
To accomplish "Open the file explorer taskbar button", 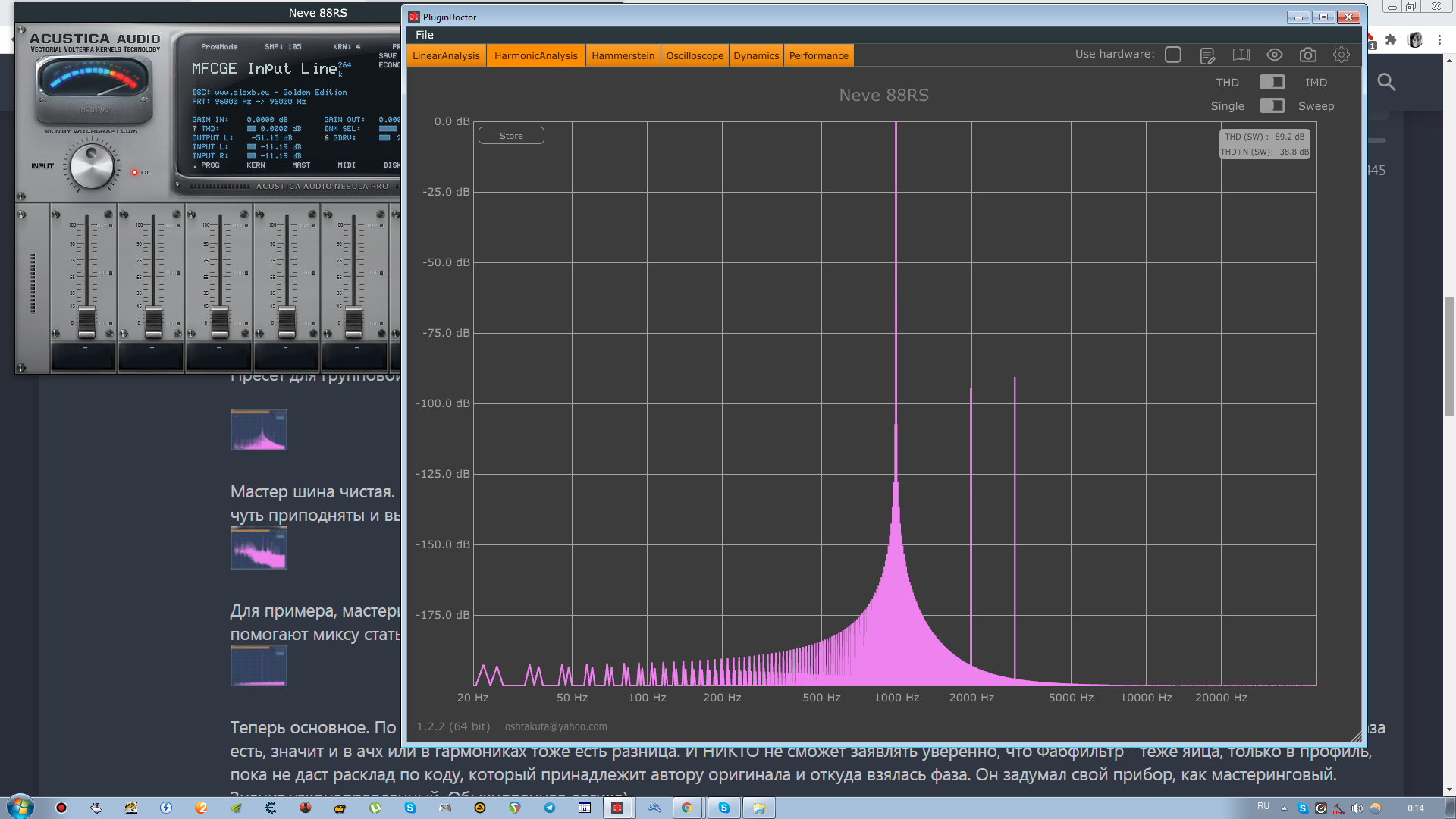I will tap(759, 808).
